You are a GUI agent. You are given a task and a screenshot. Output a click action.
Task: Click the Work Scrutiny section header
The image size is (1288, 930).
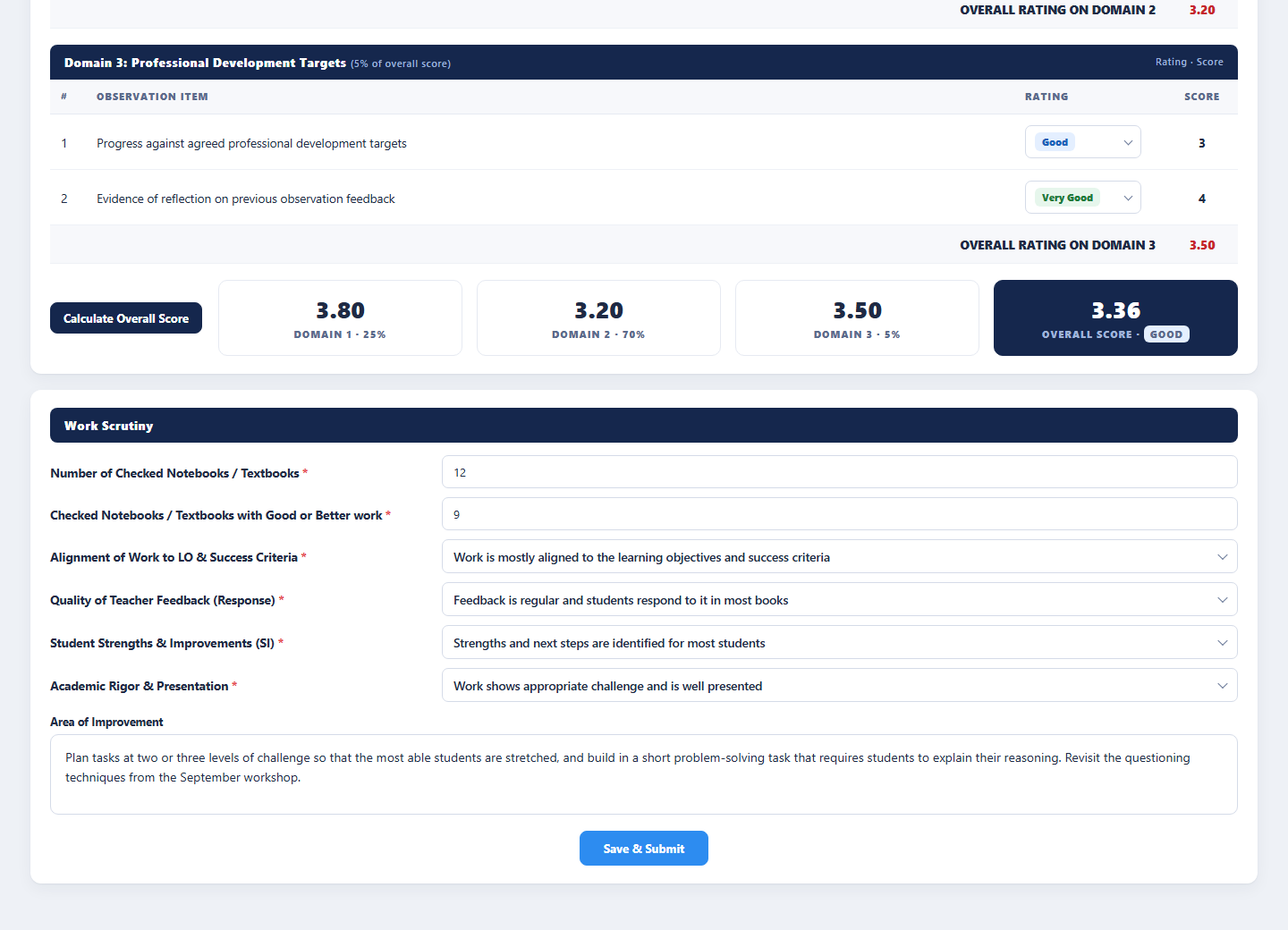pos(644,426)
